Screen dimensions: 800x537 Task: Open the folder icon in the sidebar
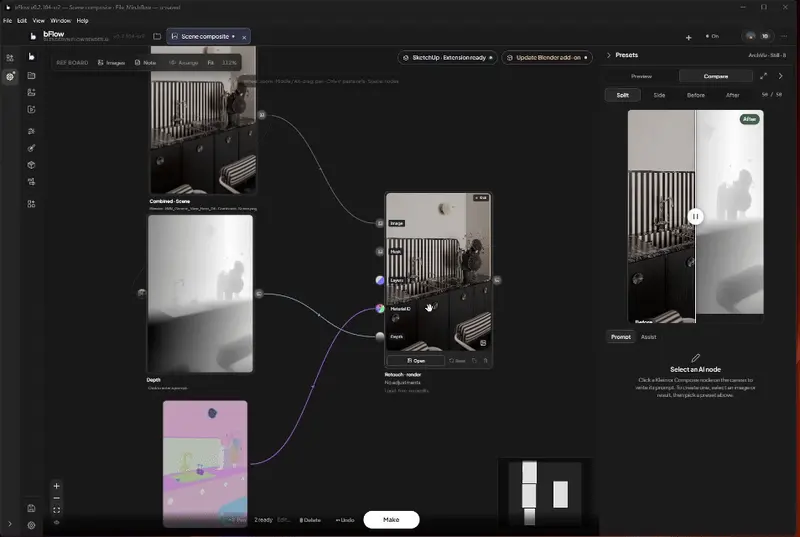point(31,75)
